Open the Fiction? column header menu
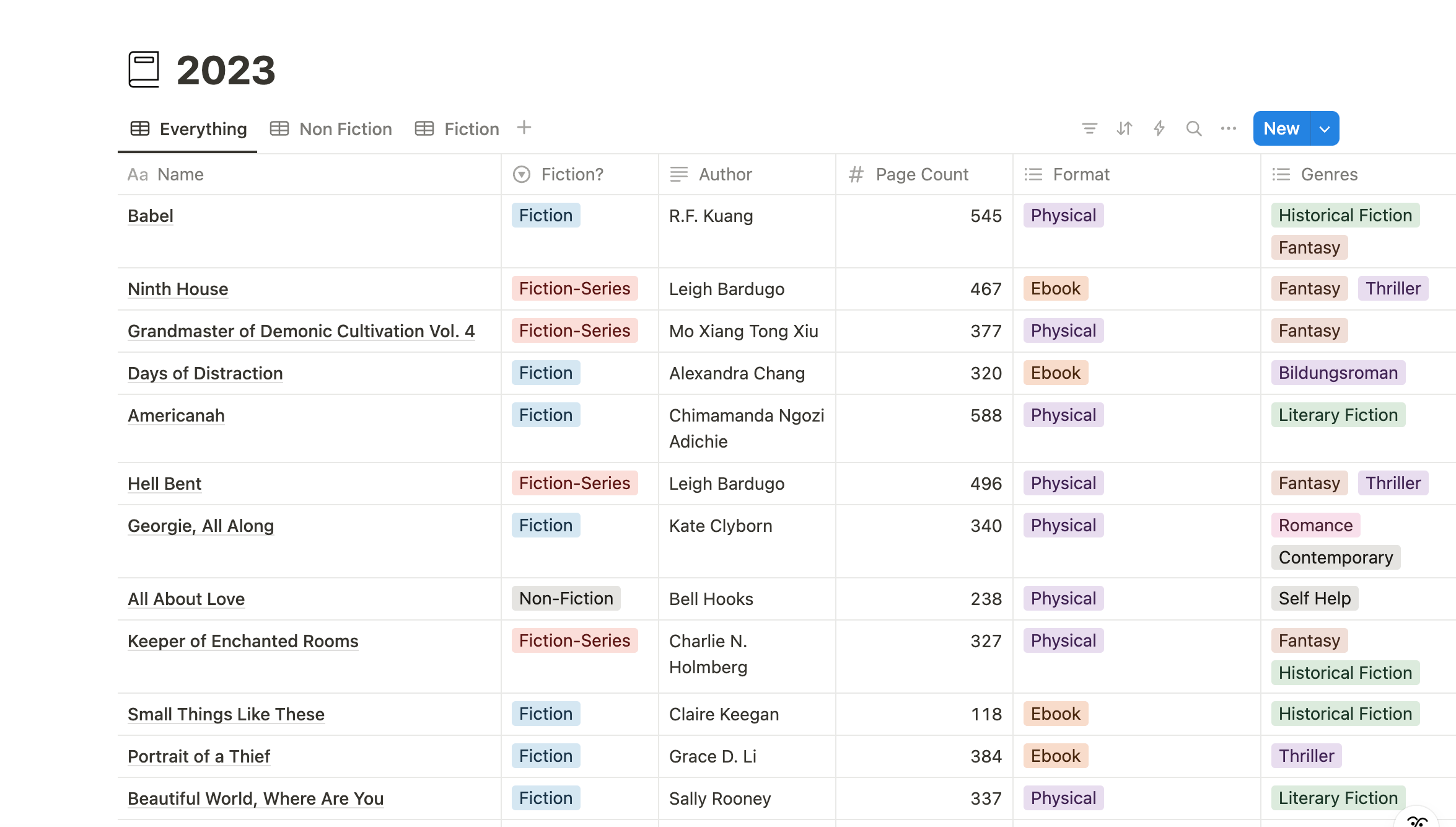The height and width of the screenshot is (827, 1456). coord(580,174)
